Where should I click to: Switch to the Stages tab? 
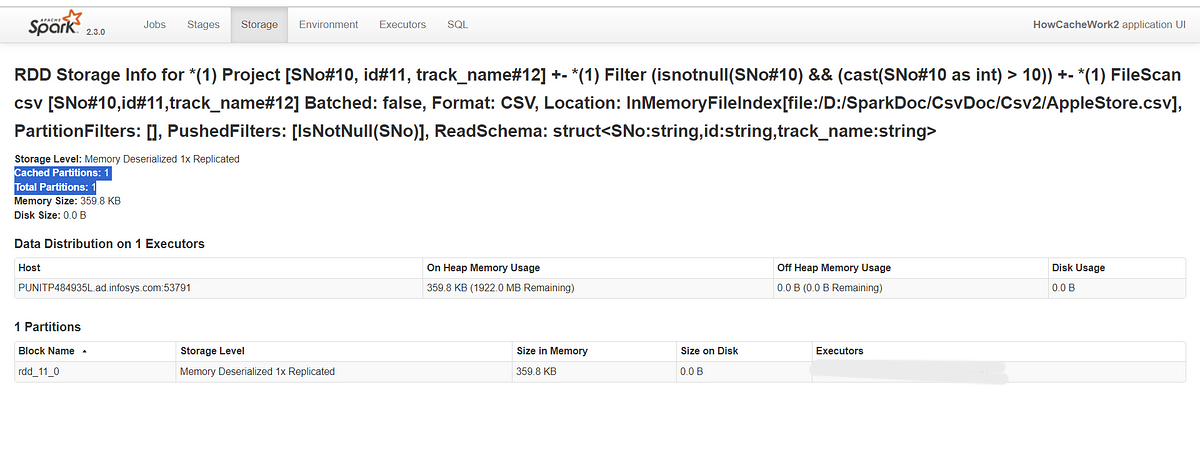click(203, 24)
